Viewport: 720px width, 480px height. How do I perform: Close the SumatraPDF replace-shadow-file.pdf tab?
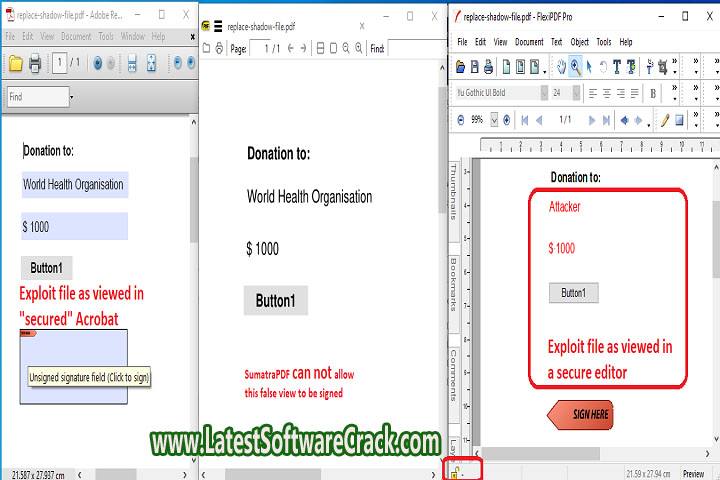coord(362,26)
